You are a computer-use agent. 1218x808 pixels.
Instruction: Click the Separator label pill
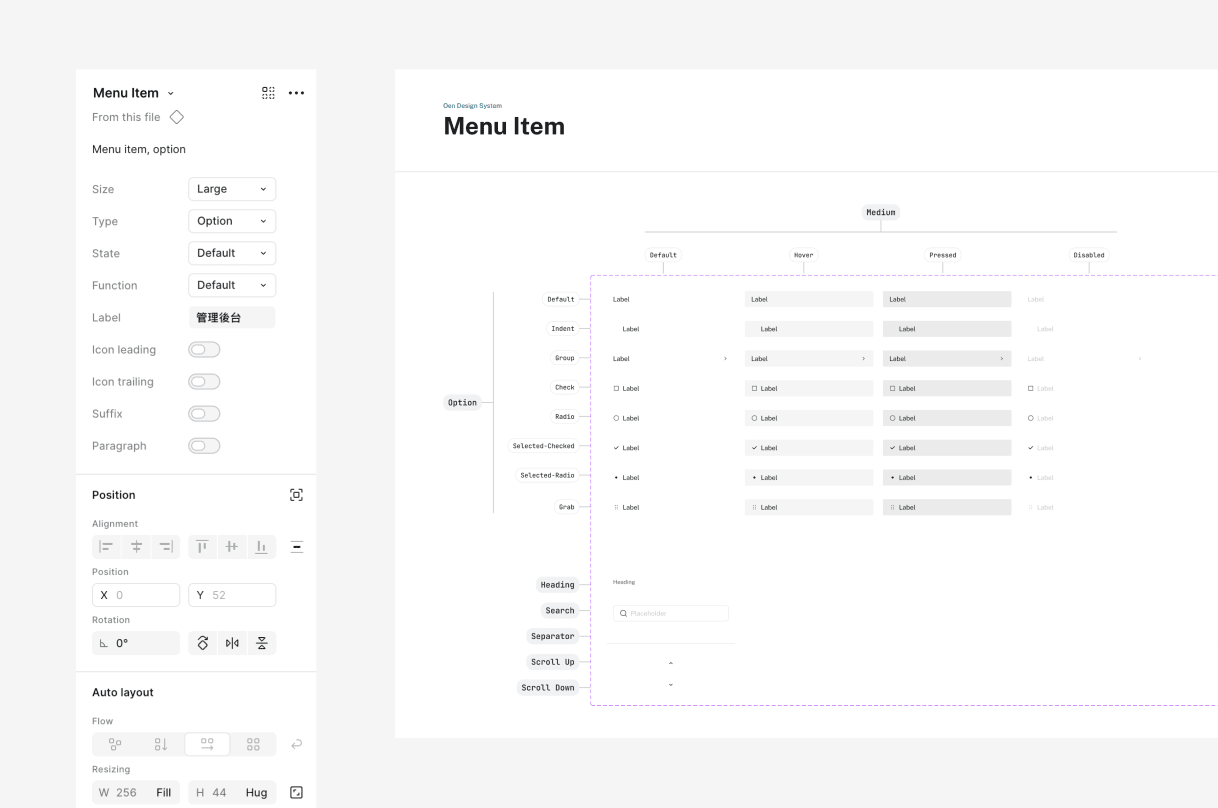click(553, 636)
